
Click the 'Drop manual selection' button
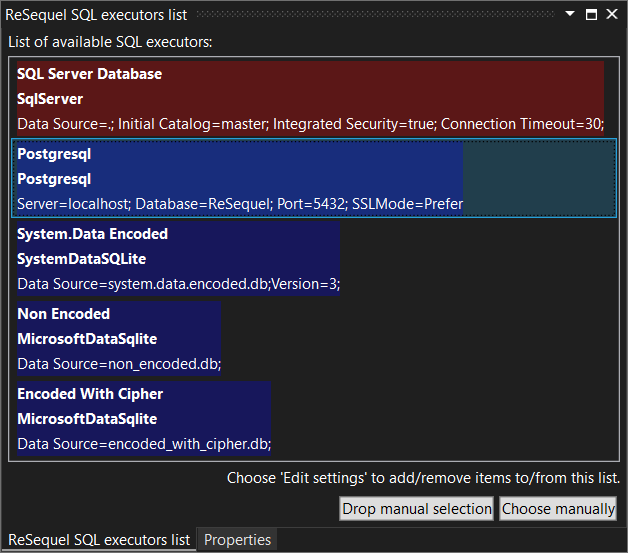tap(417, 509)
